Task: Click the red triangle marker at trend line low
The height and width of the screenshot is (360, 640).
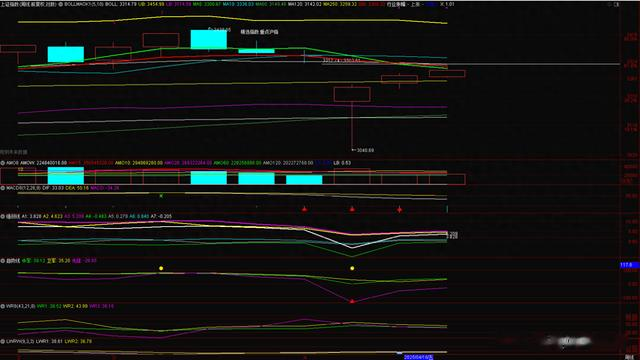Action: (x=352, y=301)
